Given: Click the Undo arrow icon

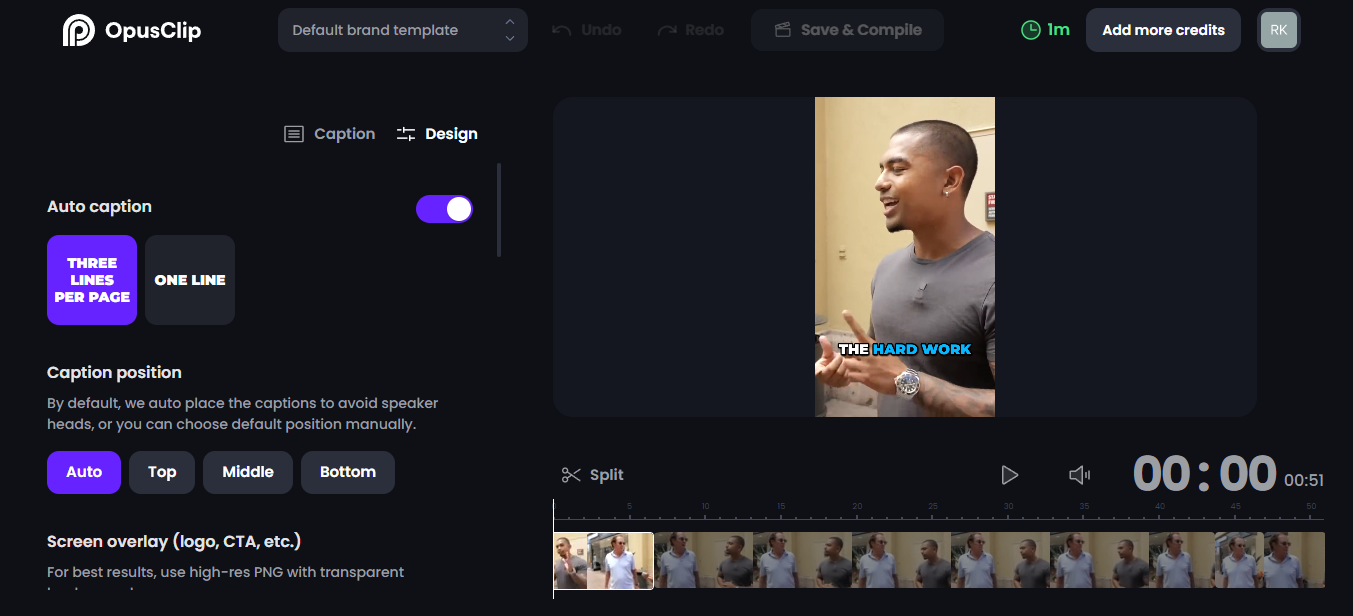Looking at the screenshot, I should (562, 30).
